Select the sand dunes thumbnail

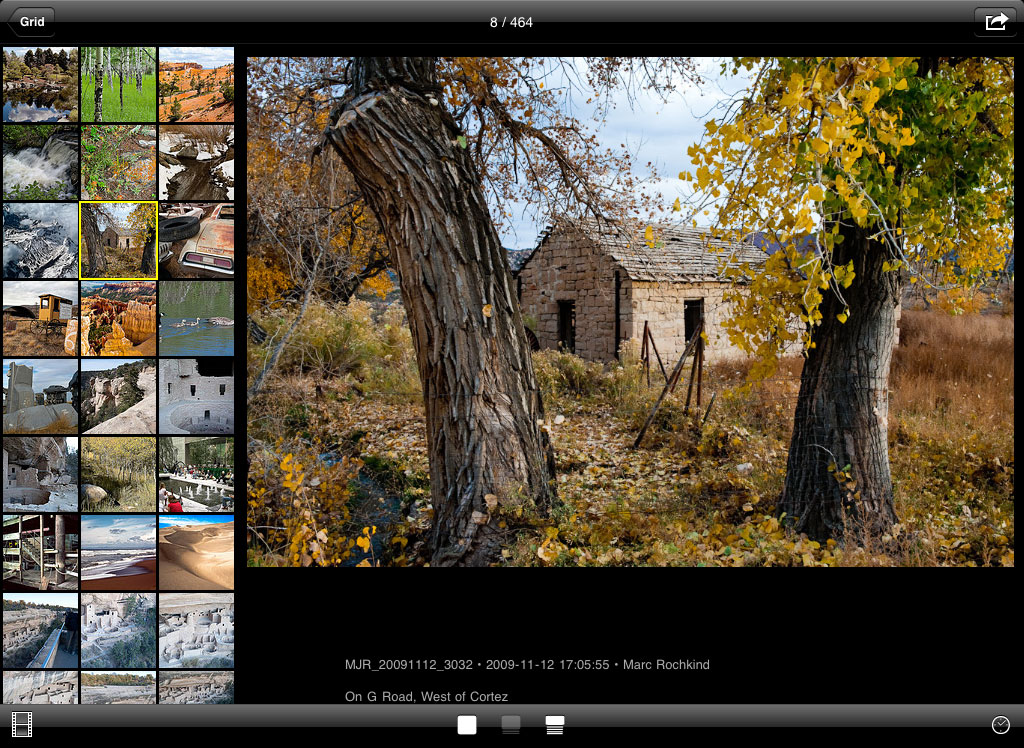196,552
